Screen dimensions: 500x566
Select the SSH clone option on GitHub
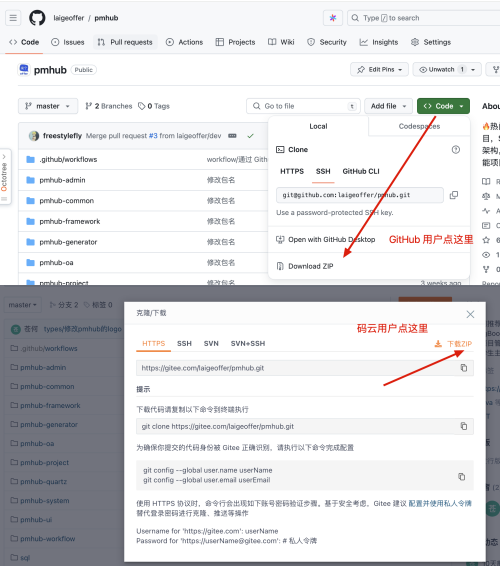pos(323,171)
